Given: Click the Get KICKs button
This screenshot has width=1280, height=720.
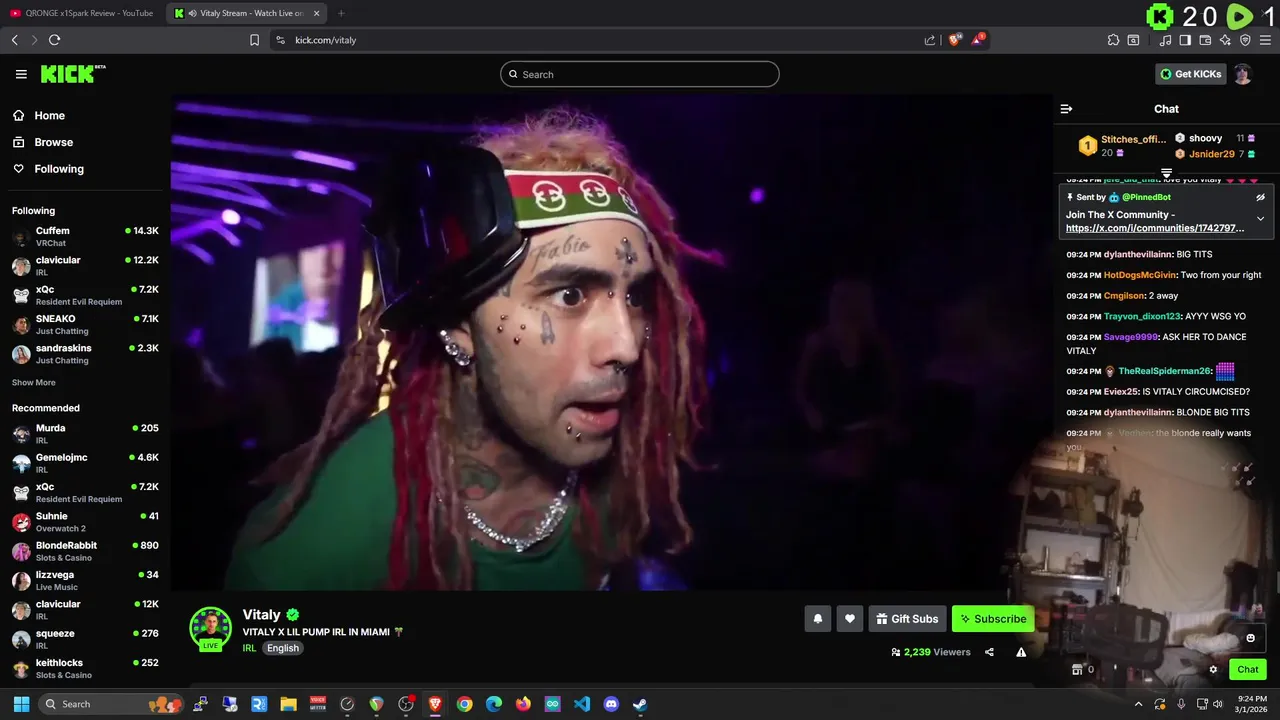Looking at the screenshot, I should [1190, 74].
